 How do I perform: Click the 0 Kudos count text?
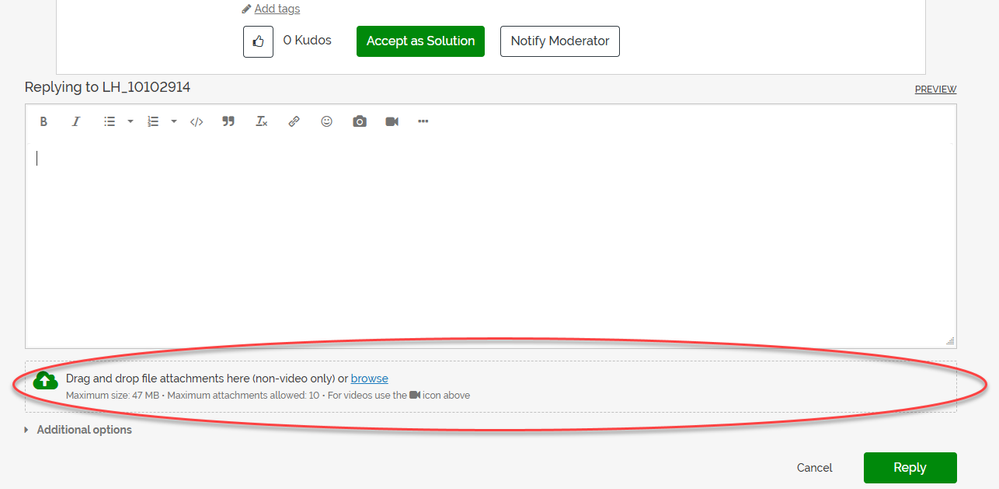click(x=307, y=40)
